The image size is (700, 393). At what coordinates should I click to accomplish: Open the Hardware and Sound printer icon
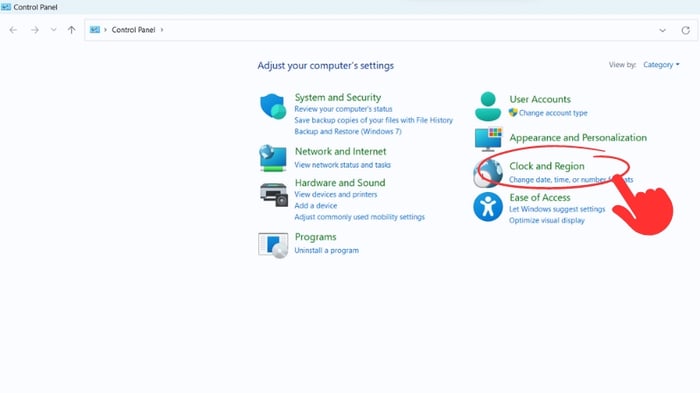[x=274, y=195]
